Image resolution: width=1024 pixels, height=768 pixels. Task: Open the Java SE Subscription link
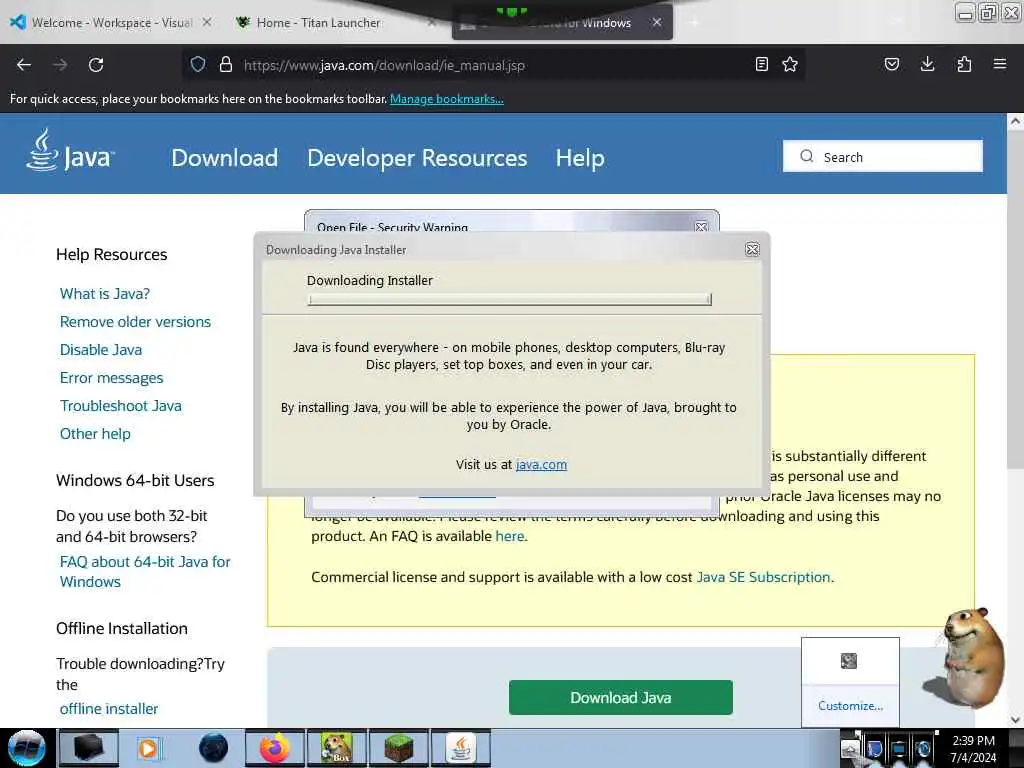click(763, 577)
